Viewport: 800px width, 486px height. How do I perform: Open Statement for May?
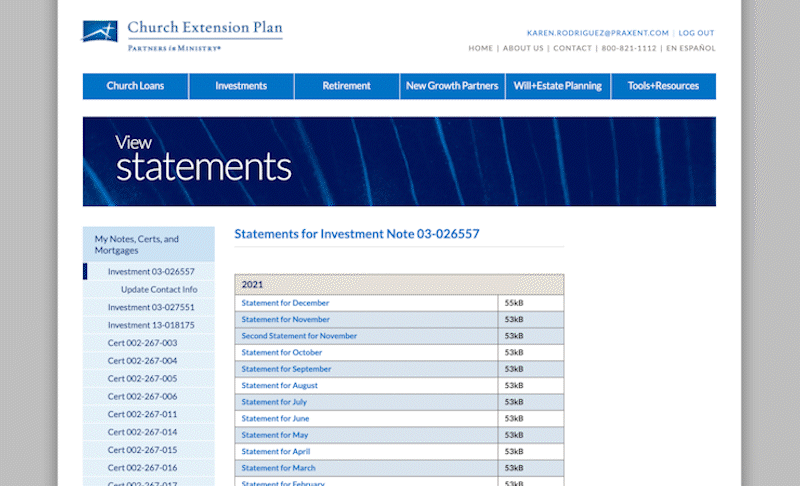[x=274, y=435]
